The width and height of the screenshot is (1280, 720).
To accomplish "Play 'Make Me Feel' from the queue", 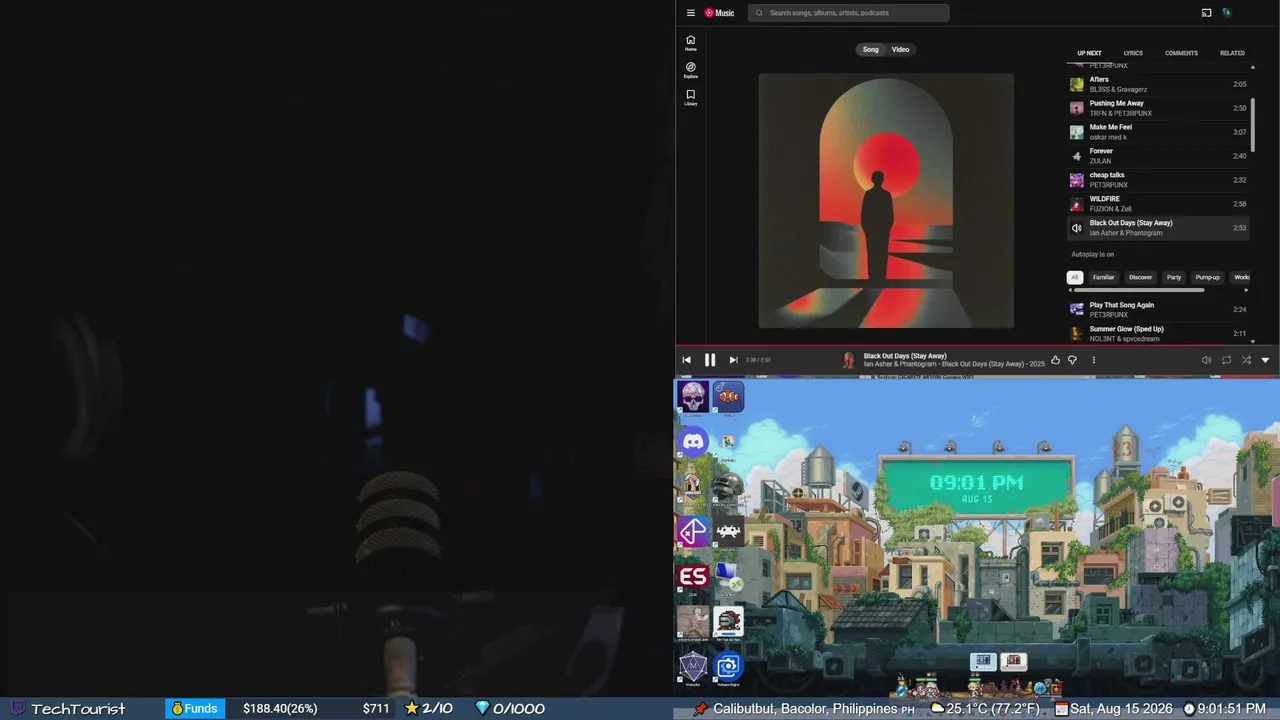I will point(1158,132).
